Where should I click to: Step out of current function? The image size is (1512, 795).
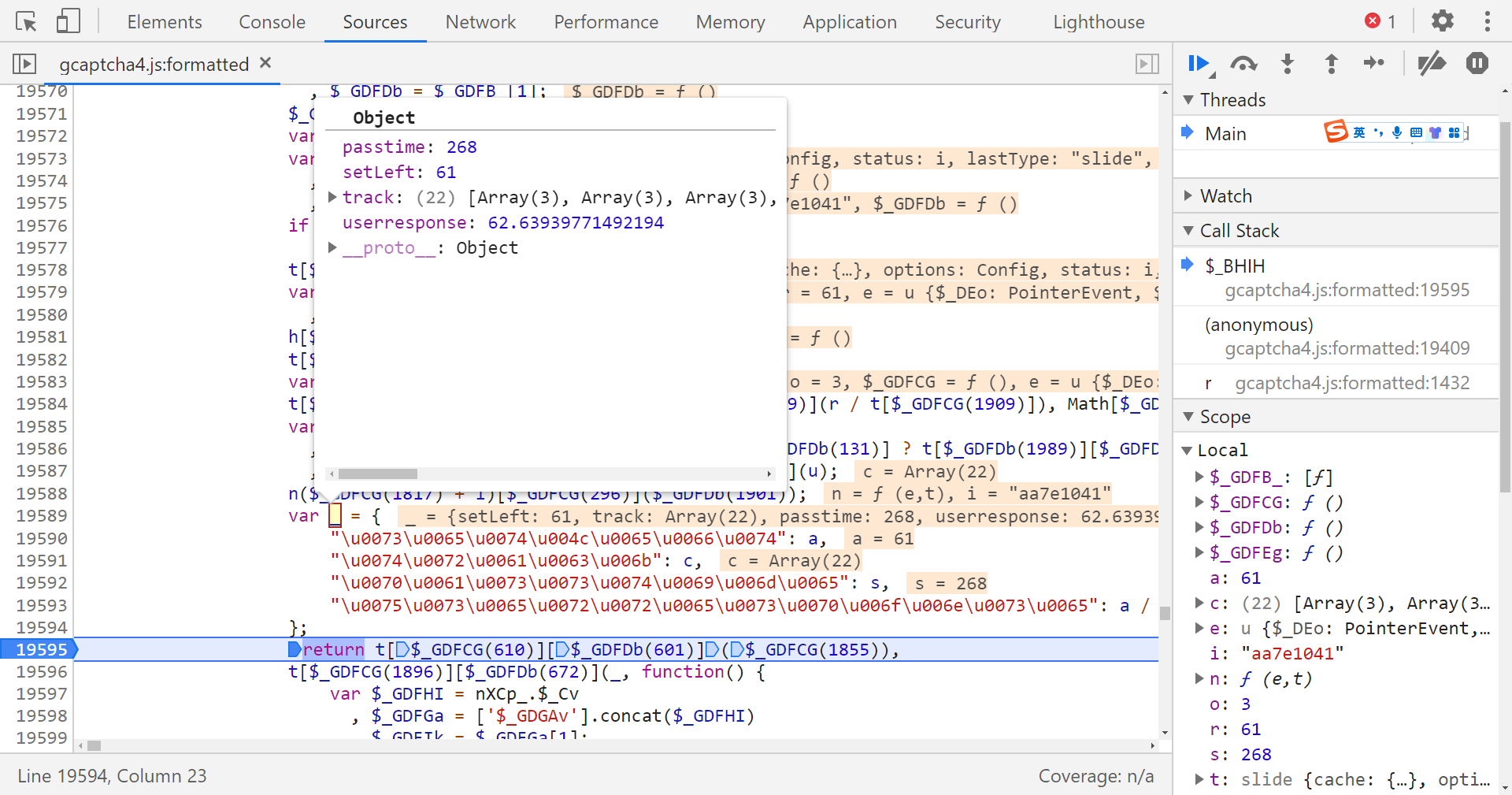coord(1332,64)
